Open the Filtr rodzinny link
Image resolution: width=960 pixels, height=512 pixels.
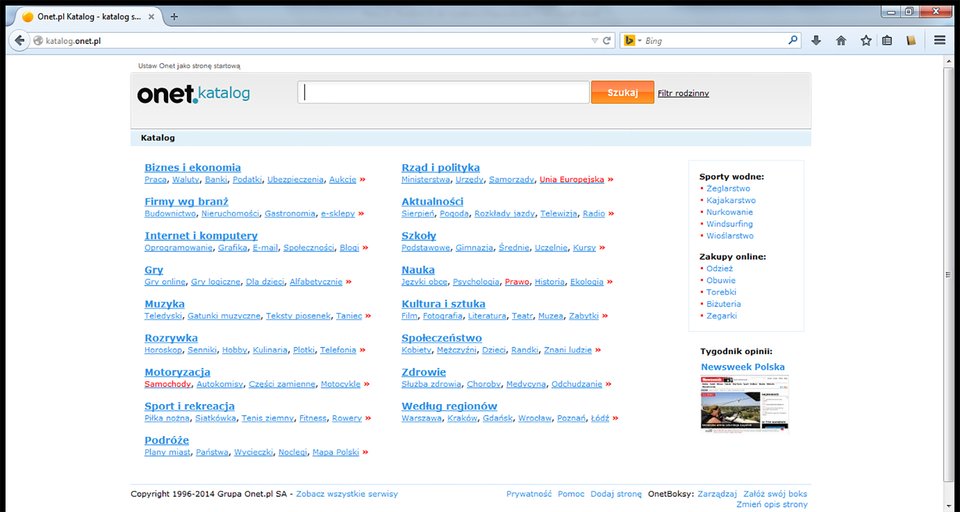[683, 93]
